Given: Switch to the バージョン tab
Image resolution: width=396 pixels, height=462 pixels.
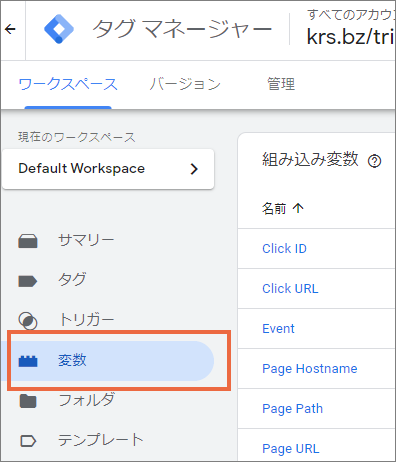Looking at the screenshot, I should tap(185, 84).
